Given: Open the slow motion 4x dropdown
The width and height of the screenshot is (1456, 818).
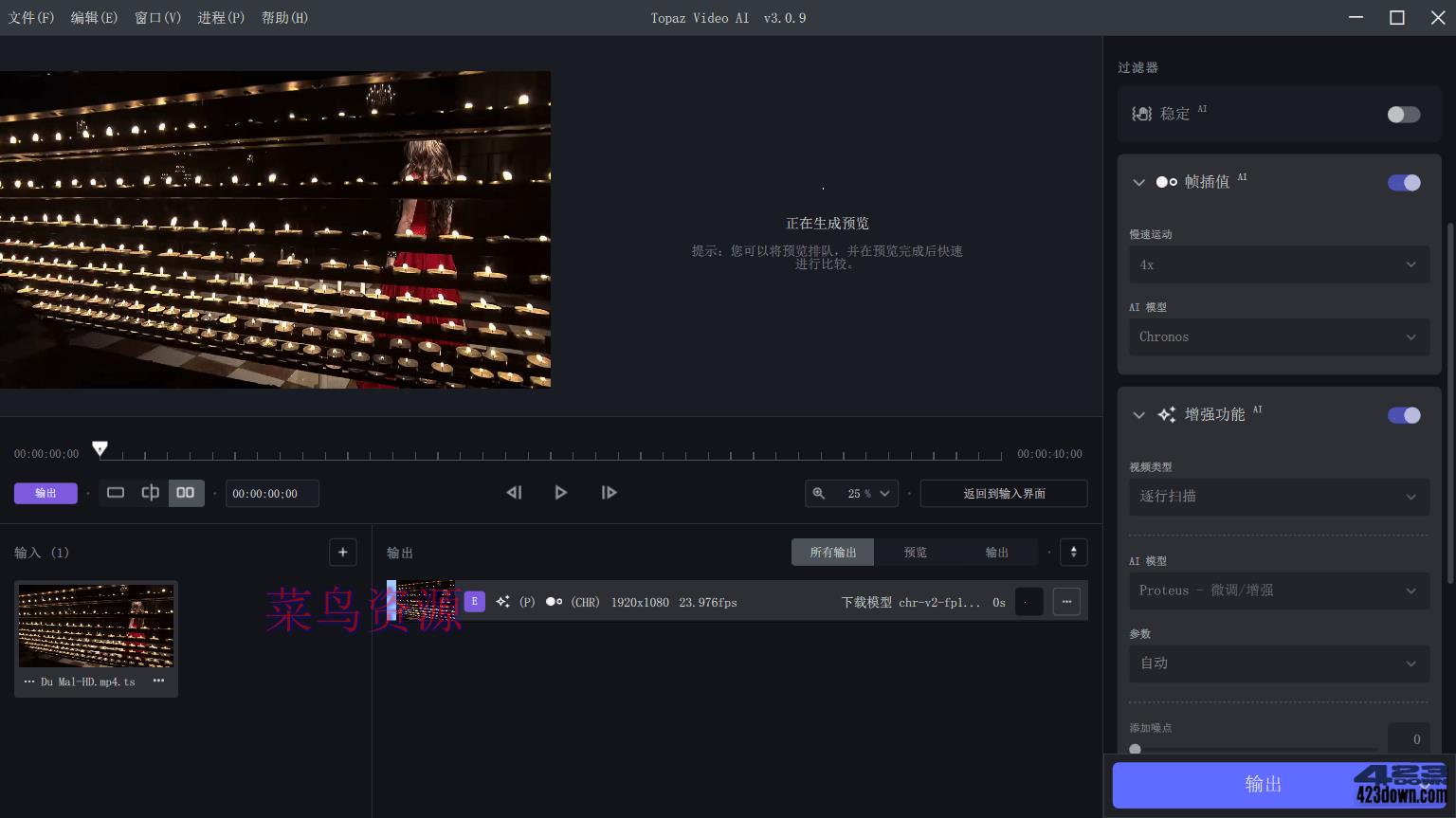Looking at the screenshot, I should point(1279,264).
